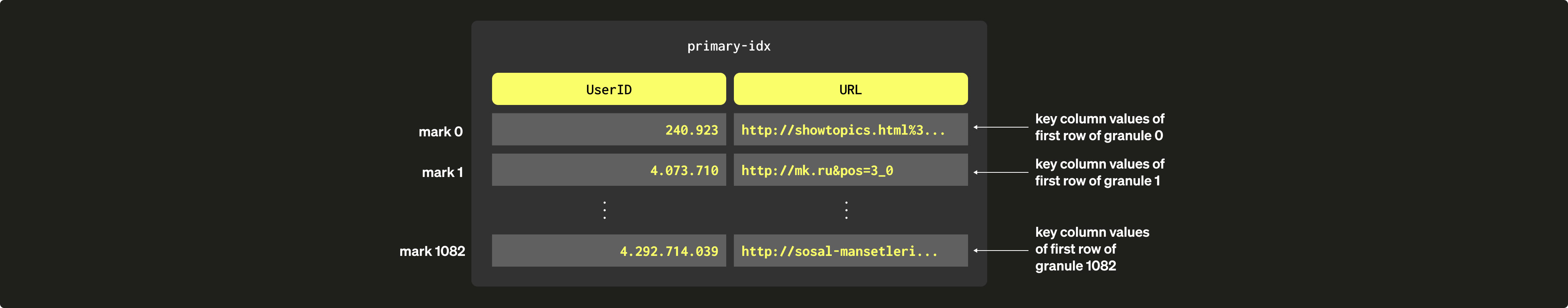Select the mark 1 row label
The height and width of the screenshot is (308, 1568).
coord(442,173)
